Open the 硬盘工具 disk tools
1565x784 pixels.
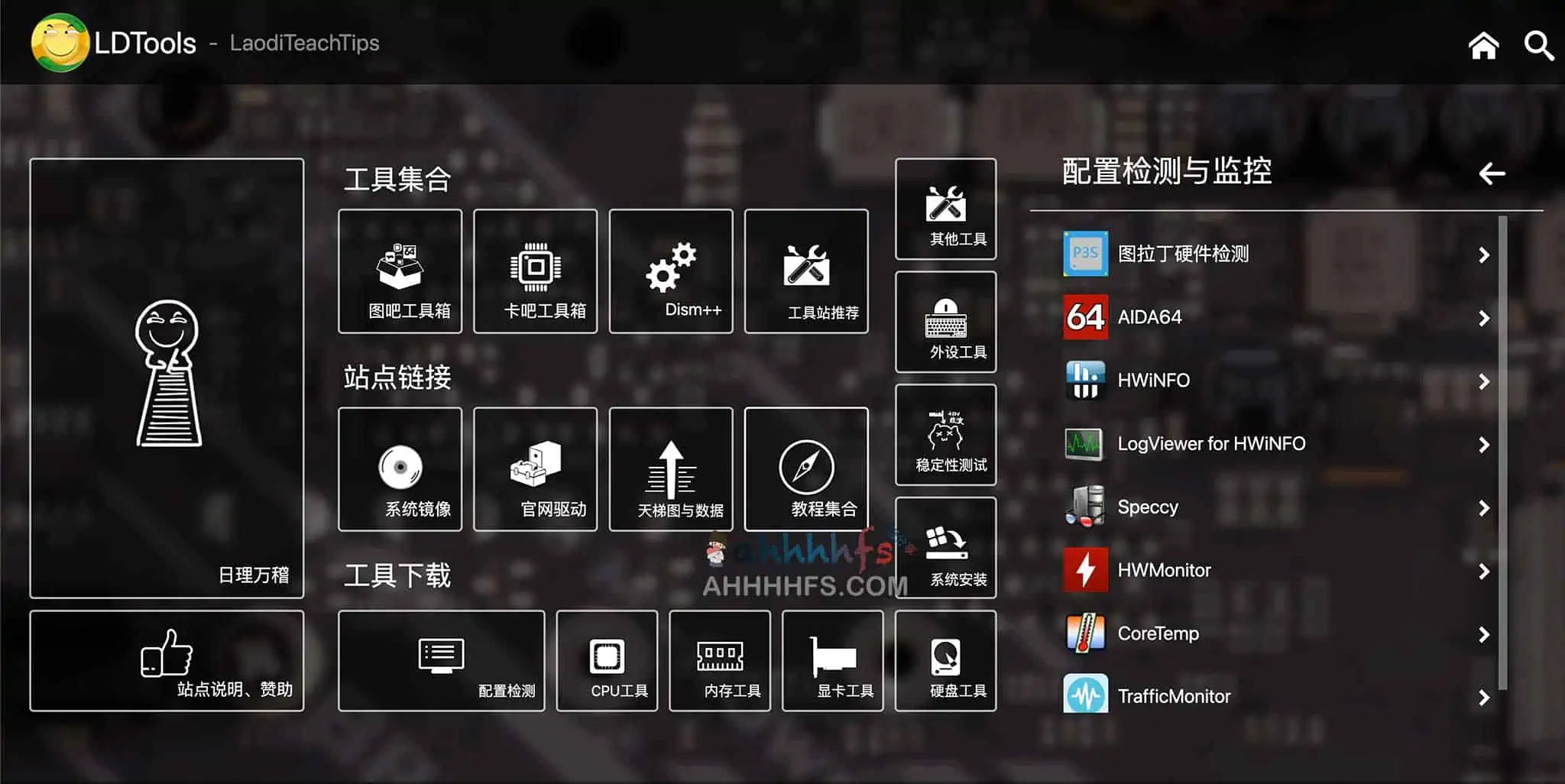click(945, 661)
